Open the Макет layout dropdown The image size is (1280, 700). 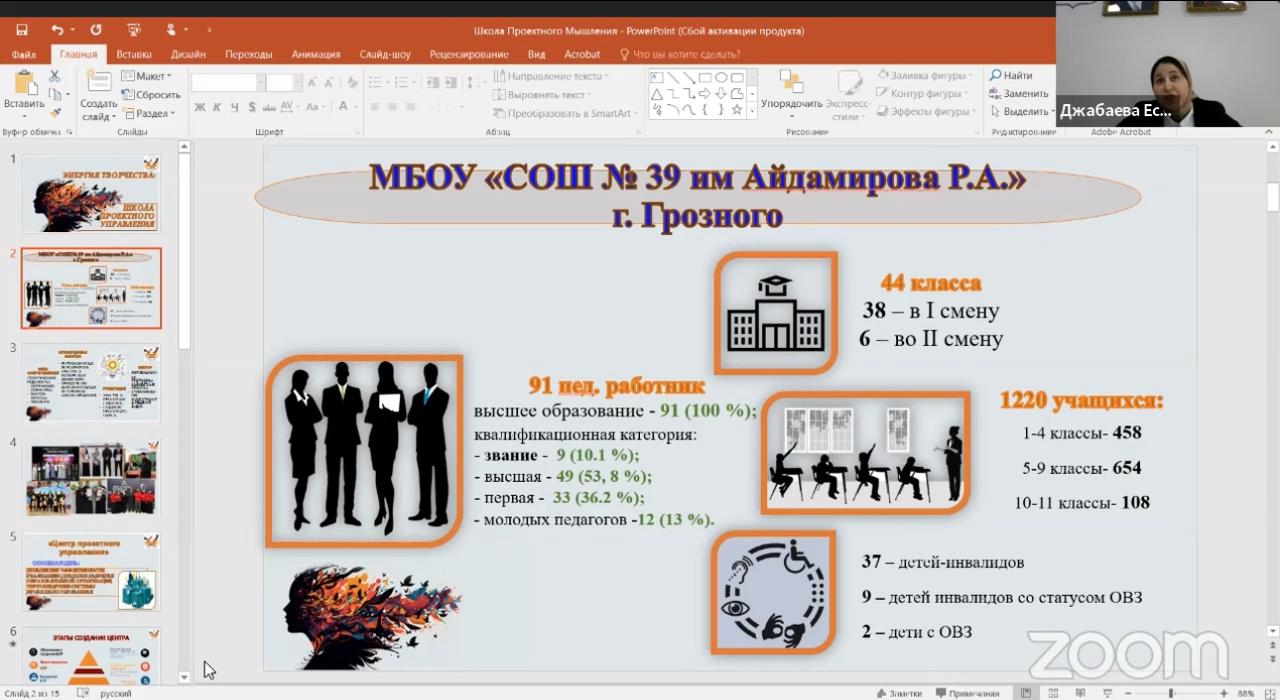tap(146, 76)
